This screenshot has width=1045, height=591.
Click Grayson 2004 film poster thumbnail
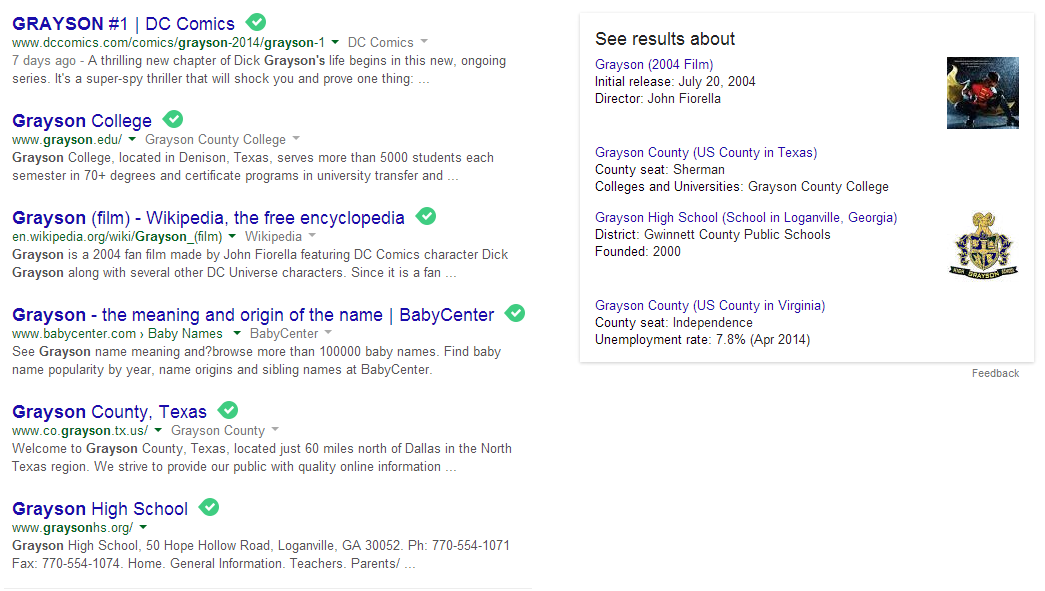[982, 93]
